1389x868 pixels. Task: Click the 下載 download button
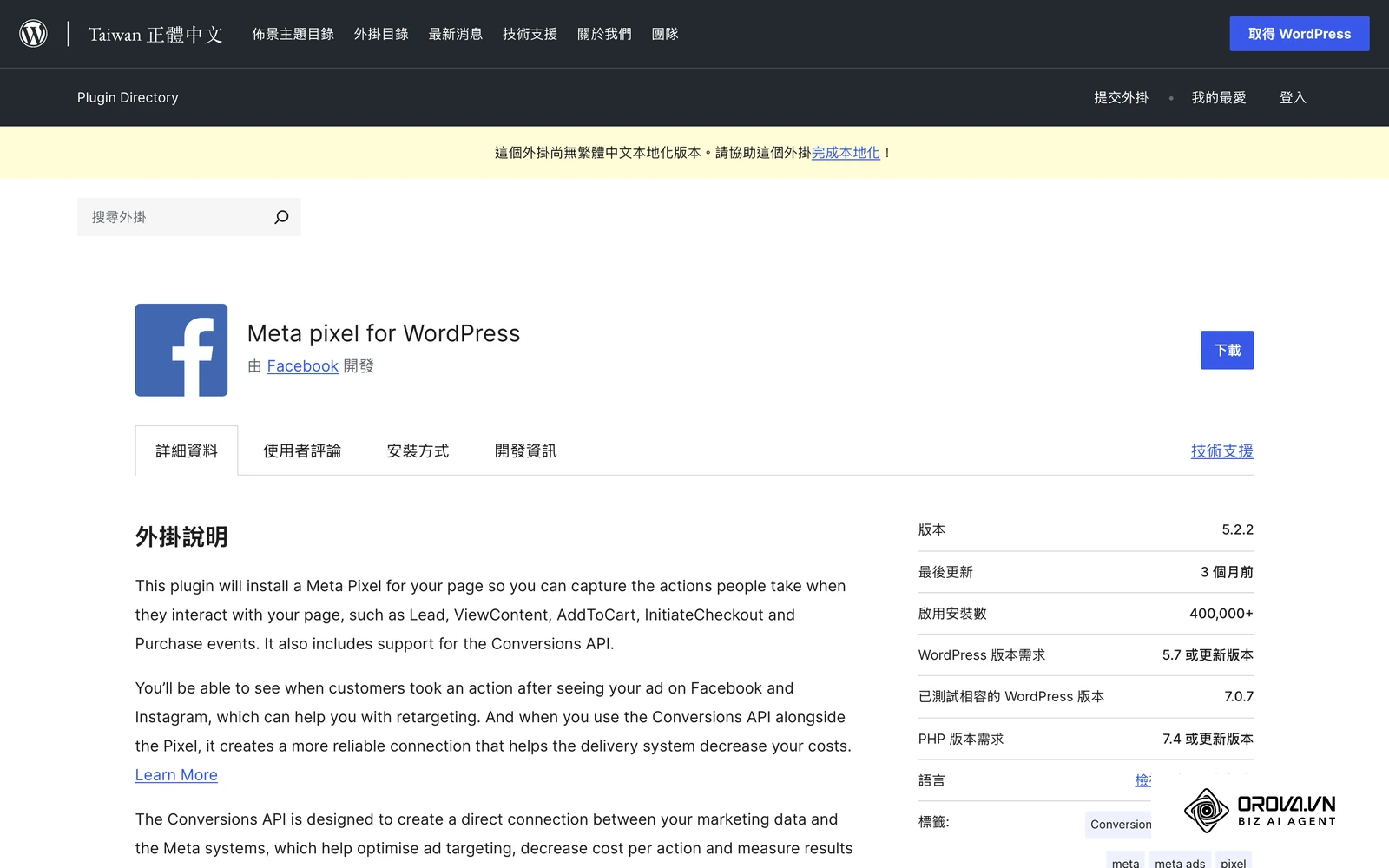[1228, 350]
